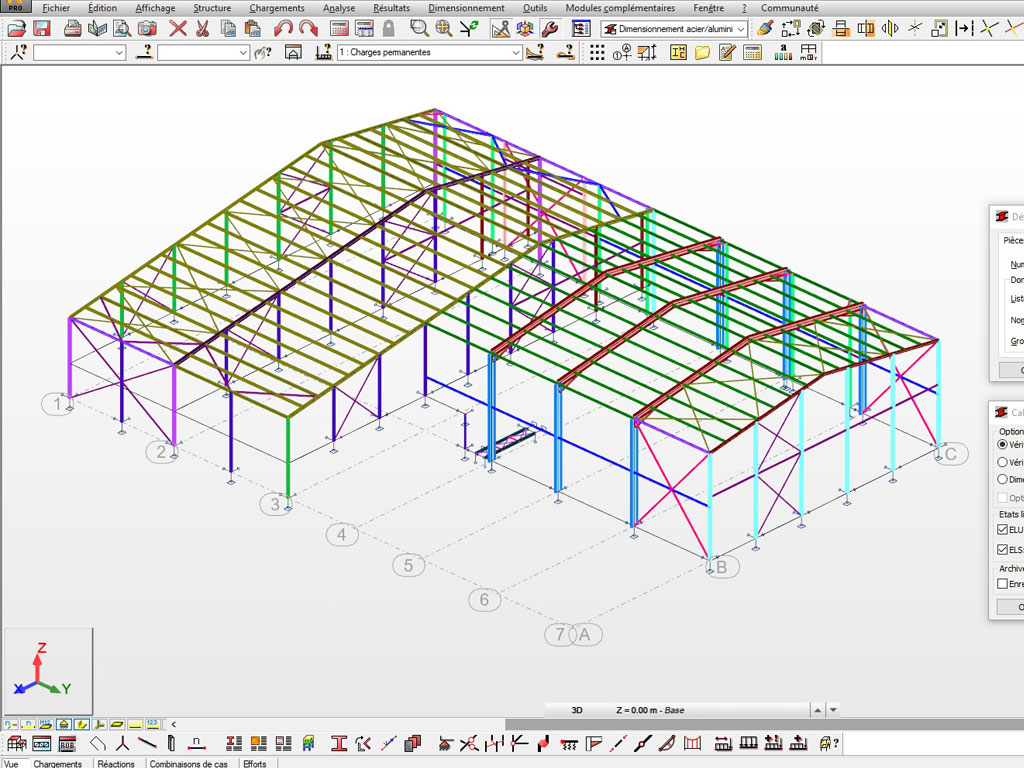This screenshot has height=768, width=1024.
Task: Click I-beam section icon in bottom toolbar
Action: click(x=338, y=743)
